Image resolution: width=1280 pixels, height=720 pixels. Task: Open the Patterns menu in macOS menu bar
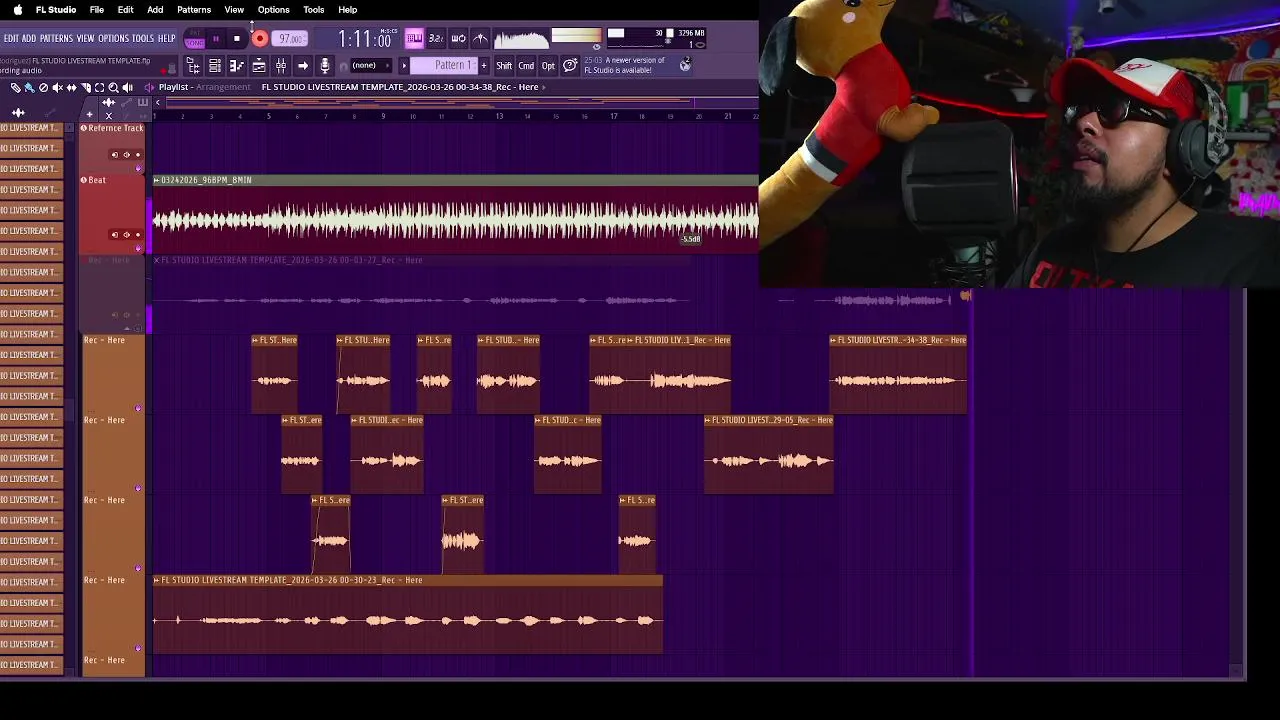194,9
